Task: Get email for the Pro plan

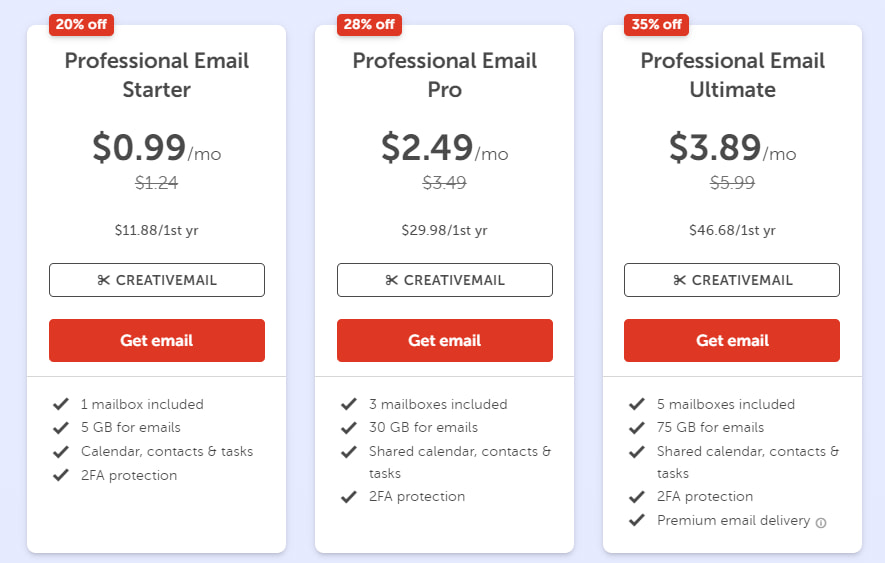Action: click(445, 340)
